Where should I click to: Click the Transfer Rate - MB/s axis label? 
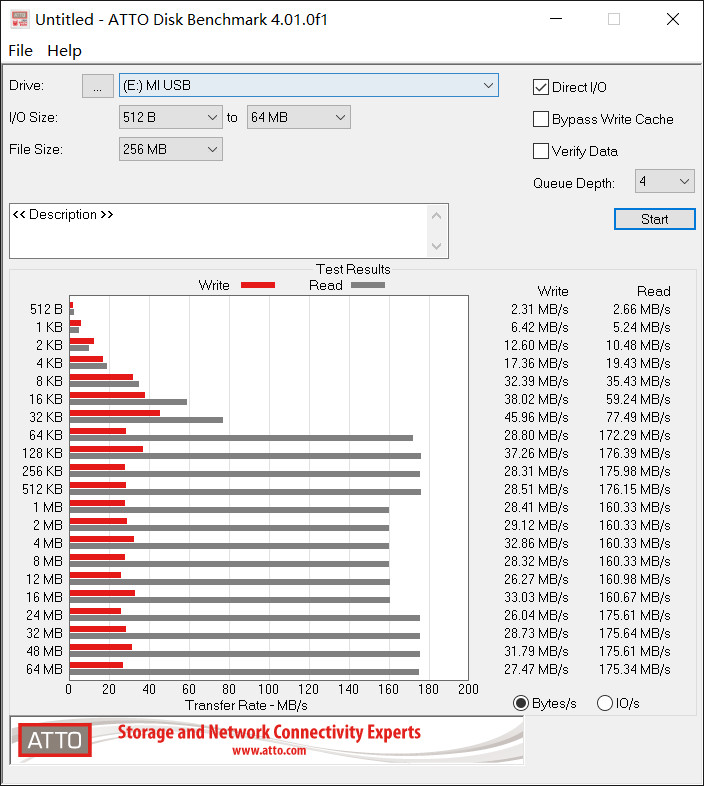click(246, 705)
